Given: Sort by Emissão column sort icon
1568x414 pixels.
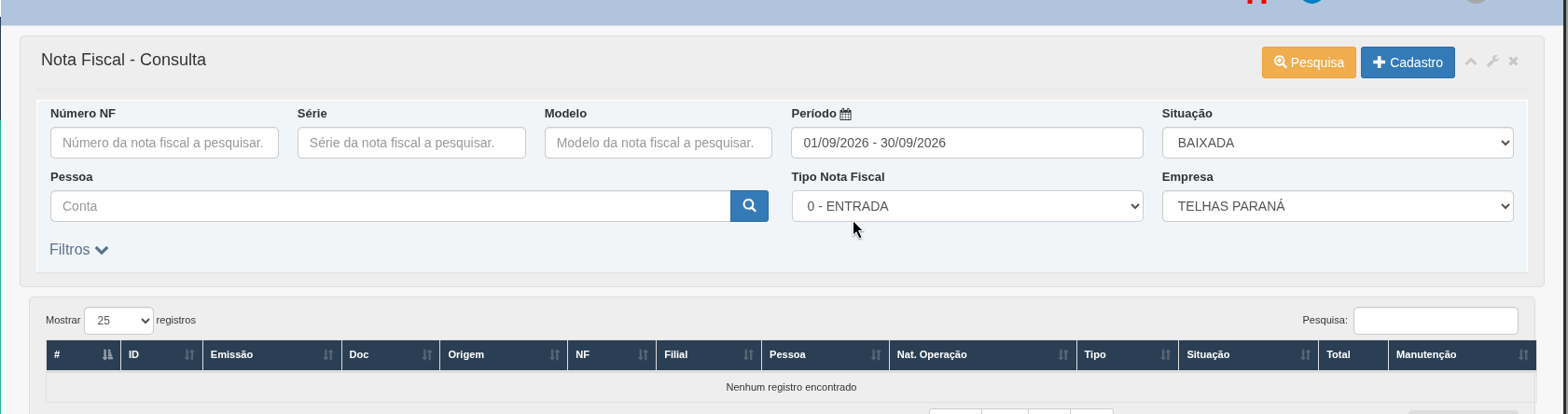Looking at the screenshot, I should (328, 354).
